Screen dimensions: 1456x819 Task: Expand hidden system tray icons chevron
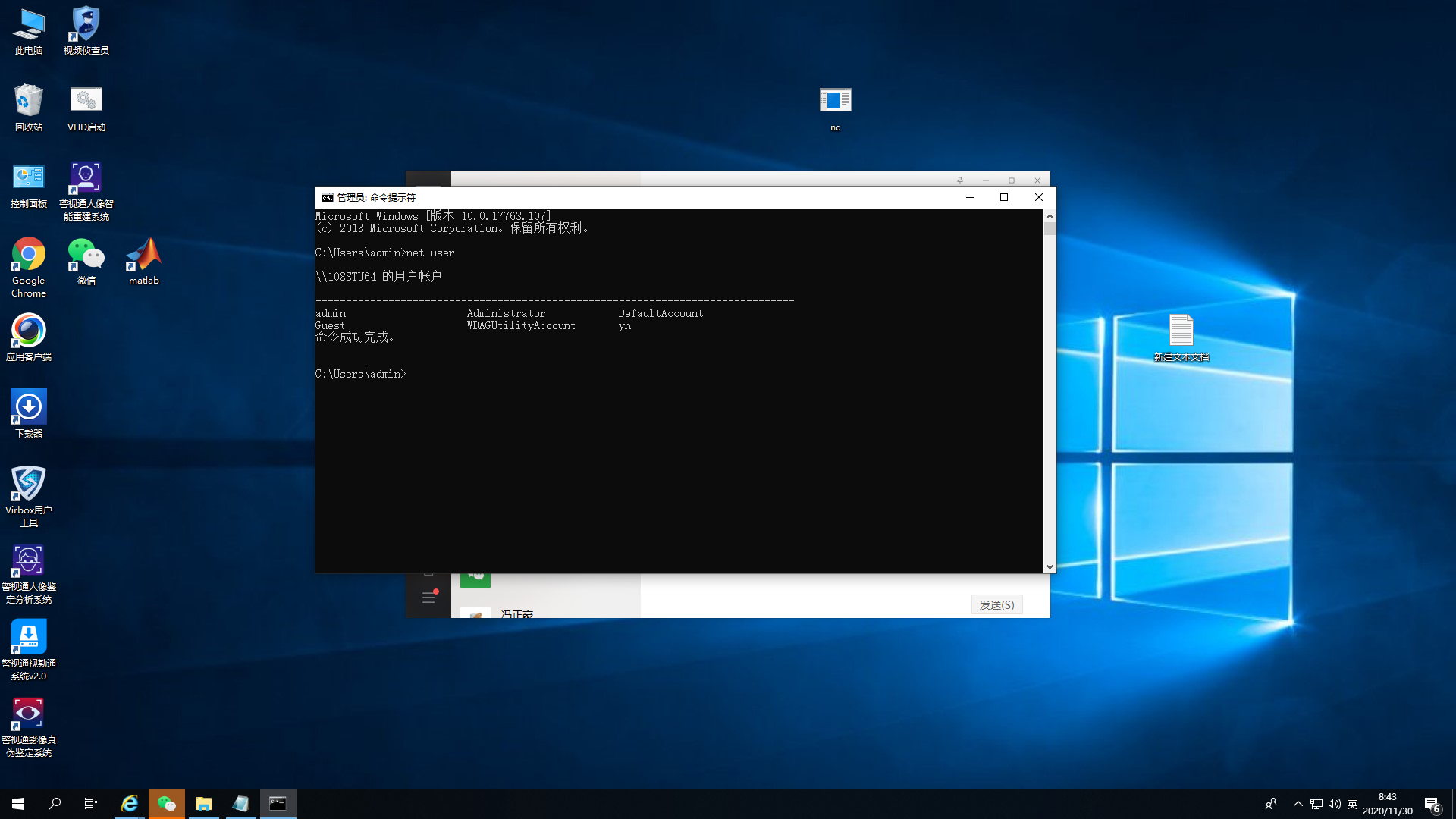(1298, 804)
